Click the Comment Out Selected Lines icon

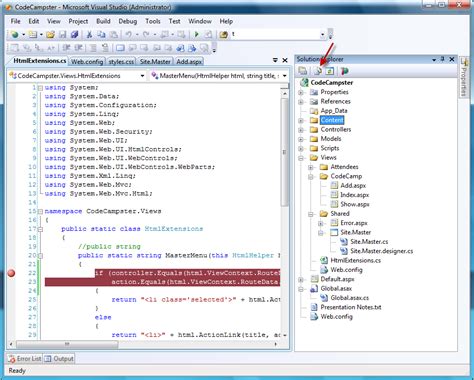point(93,48)
